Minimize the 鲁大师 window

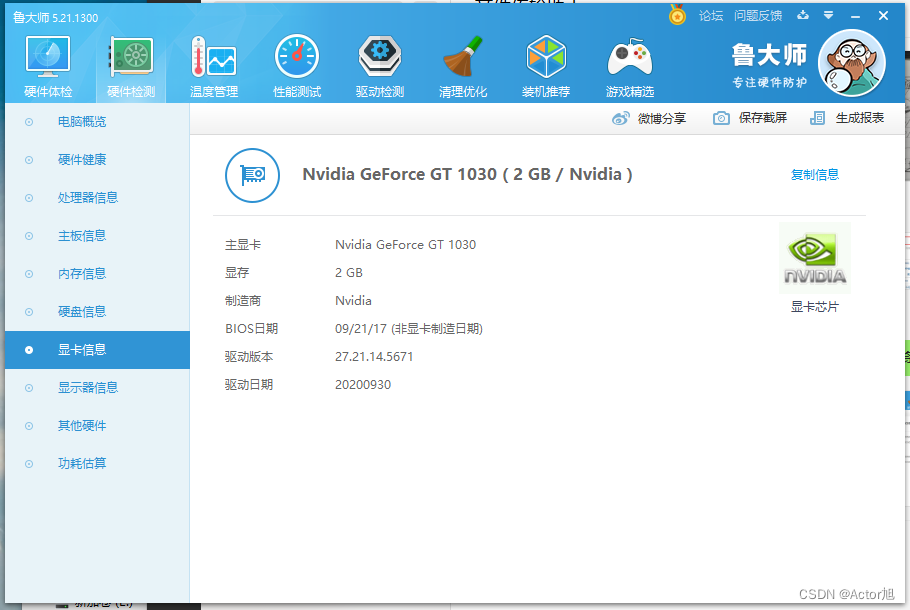(x=855, y=16)
